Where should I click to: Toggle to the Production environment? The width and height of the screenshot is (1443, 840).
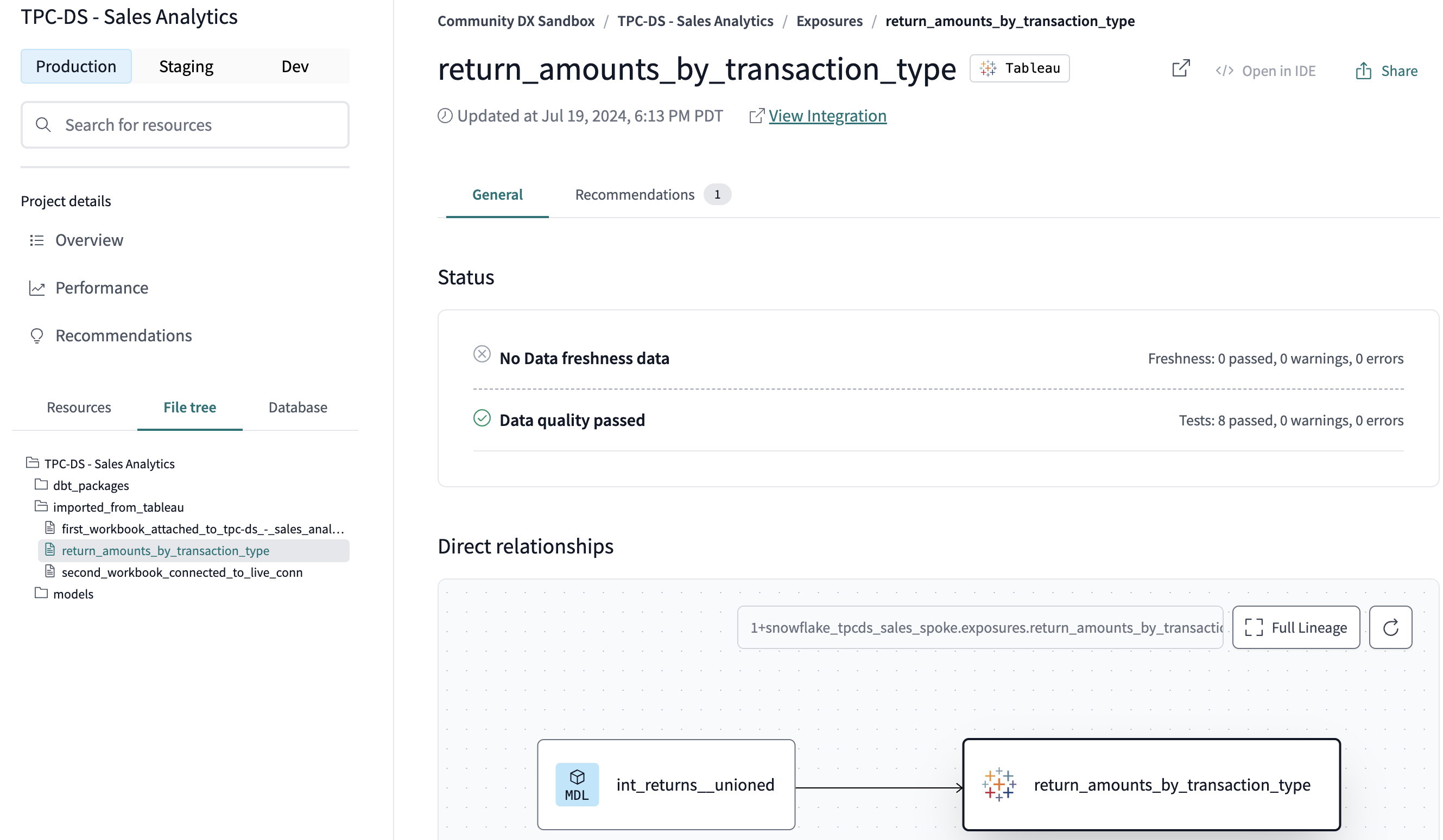(75, 66)
